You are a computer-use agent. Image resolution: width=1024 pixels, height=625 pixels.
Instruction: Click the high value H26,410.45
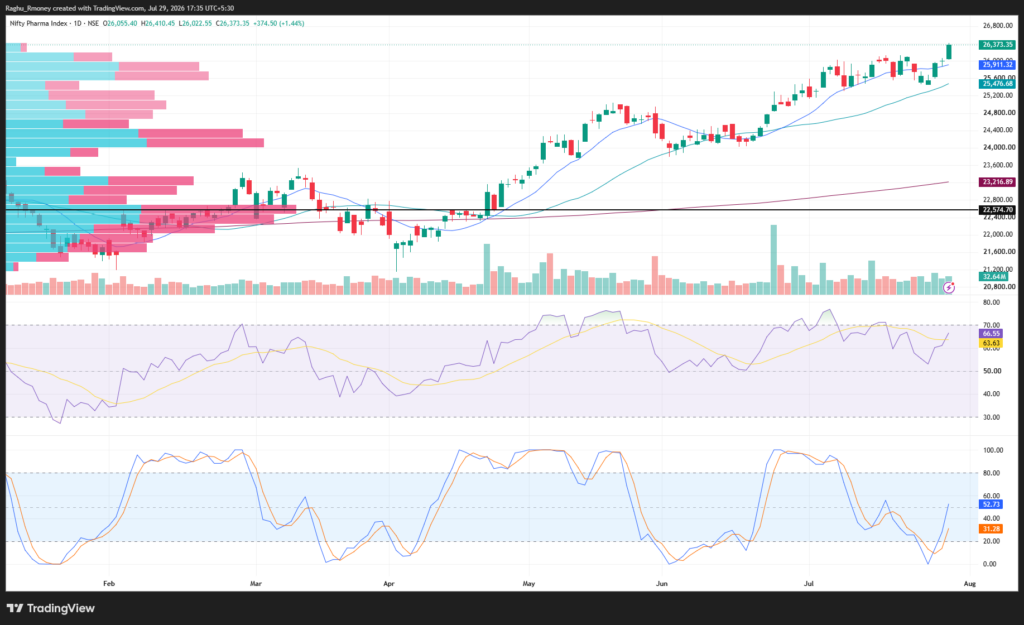tap(158, 24)
